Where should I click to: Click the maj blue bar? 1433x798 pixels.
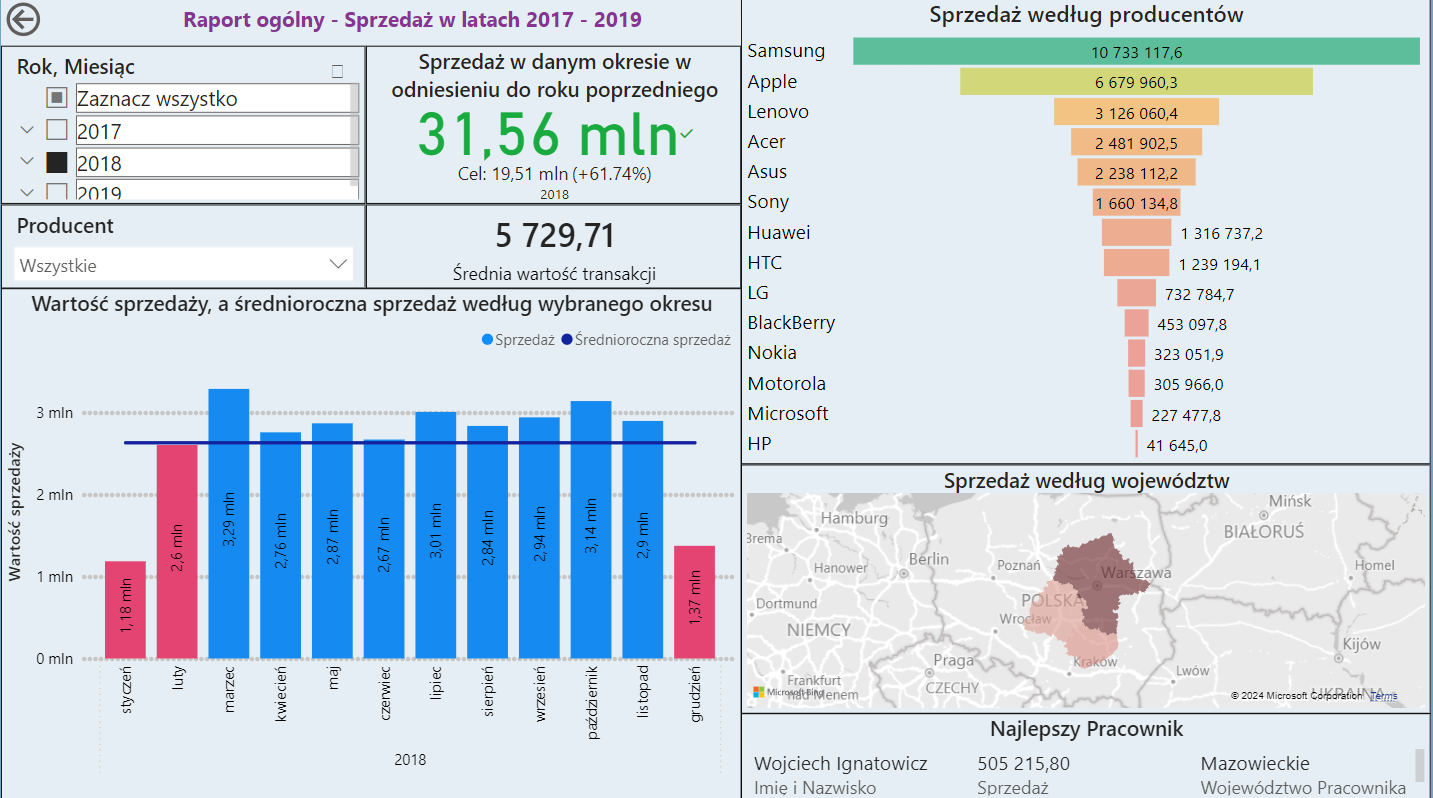332,541
